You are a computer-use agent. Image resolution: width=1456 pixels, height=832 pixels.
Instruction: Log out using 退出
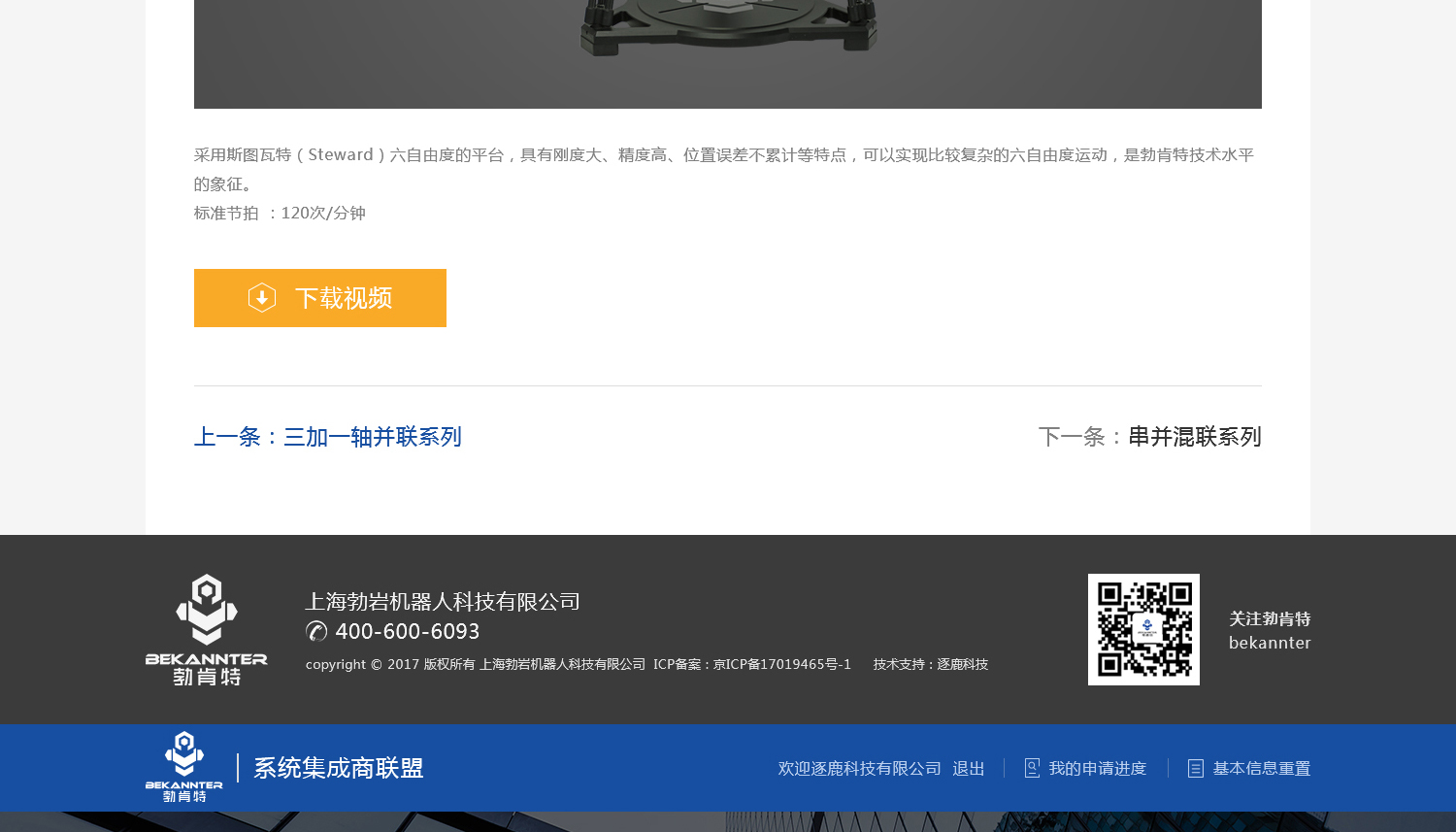pyautogui.click(x=969, y=769)
